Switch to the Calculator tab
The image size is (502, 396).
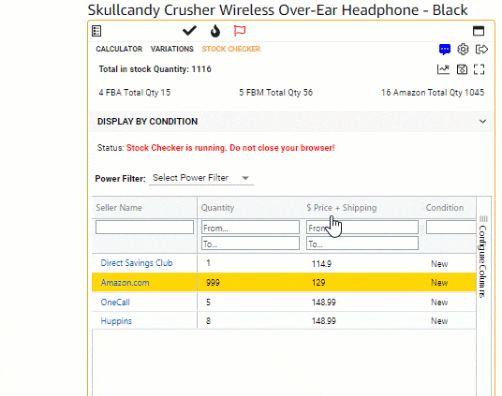(x=119, y=49)
